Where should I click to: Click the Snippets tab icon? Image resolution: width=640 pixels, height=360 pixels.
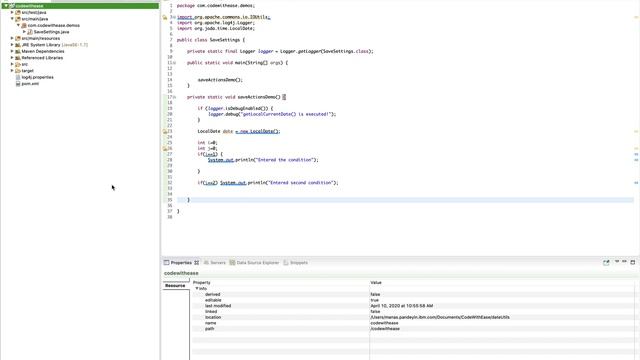coord(286,263)
